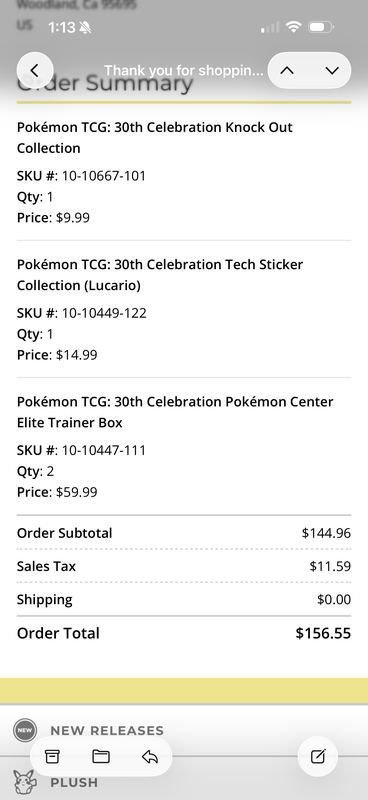
Task: Click the Pikachu plush icon
Action: click(23, 782)
